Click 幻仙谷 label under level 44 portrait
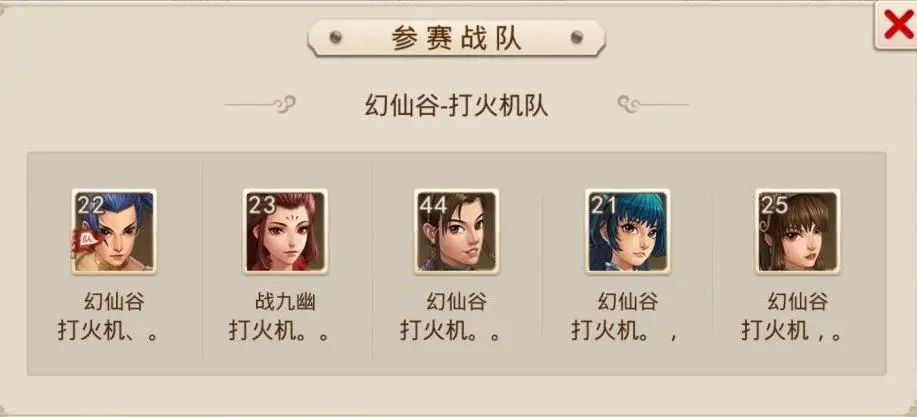 pos(457,302)
